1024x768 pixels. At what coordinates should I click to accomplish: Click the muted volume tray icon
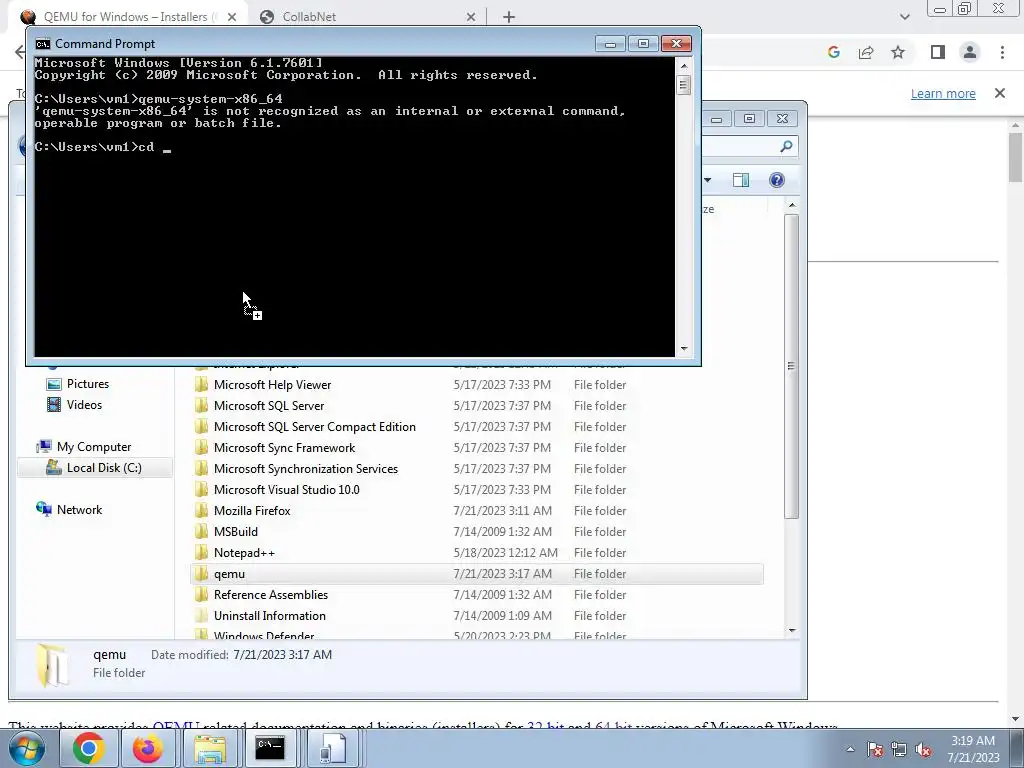923,750
